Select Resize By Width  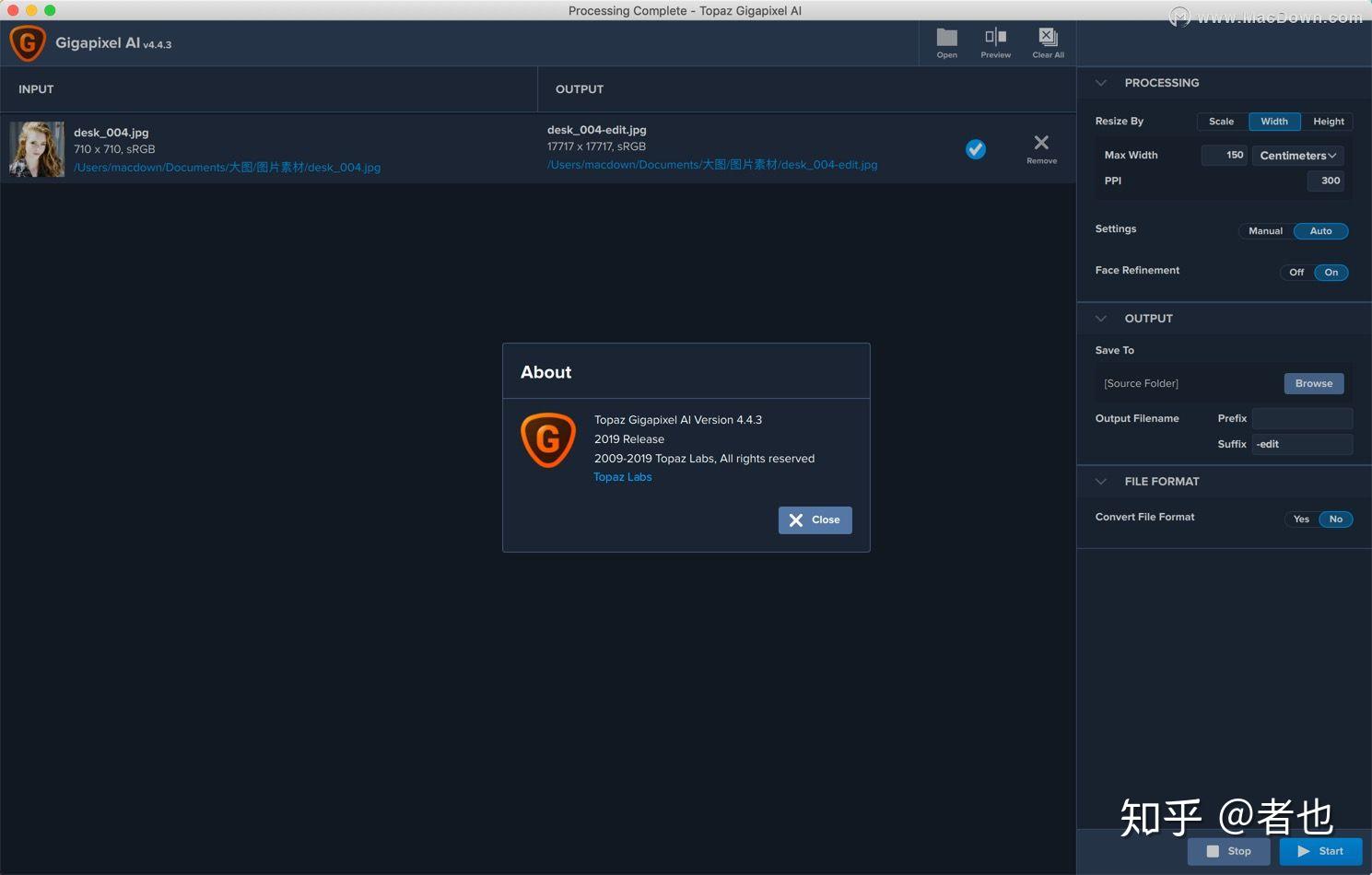point(1274,122)
